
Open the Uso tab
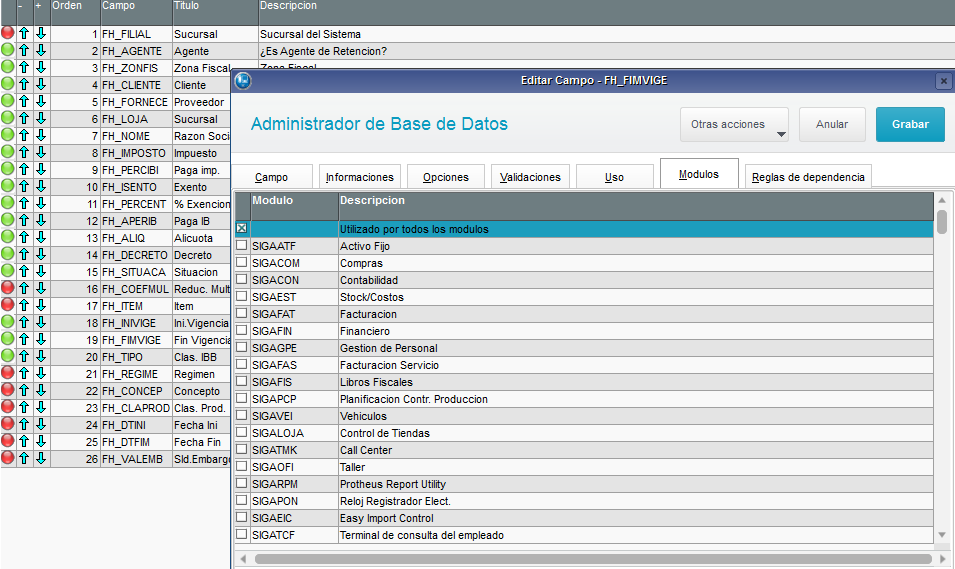[615, 177]
